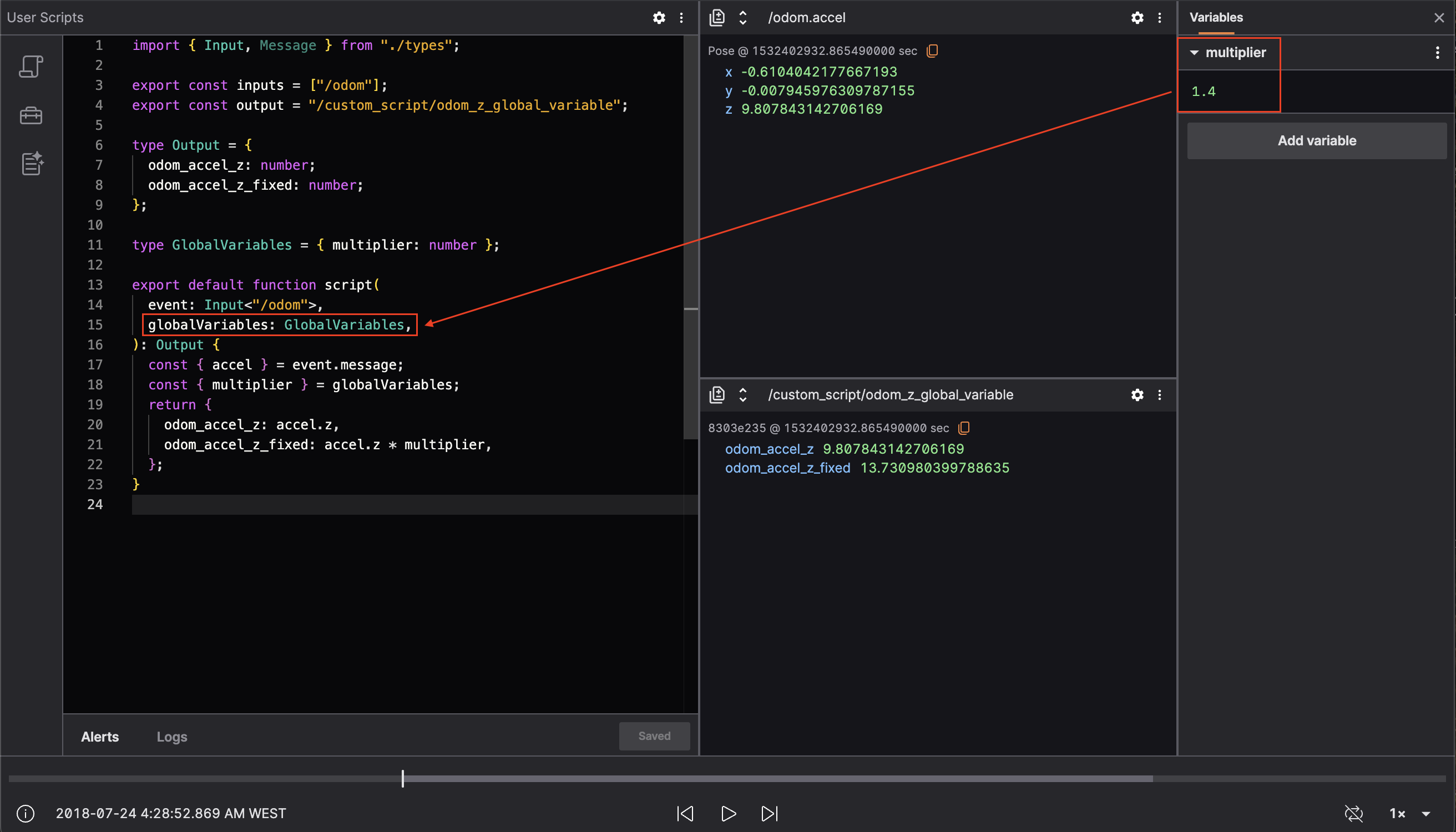Open User Scripts panel more options menu
Image resolution: width=1456 pixels, height=832 pixels.
pyautogui.click(x=681, y=18)
